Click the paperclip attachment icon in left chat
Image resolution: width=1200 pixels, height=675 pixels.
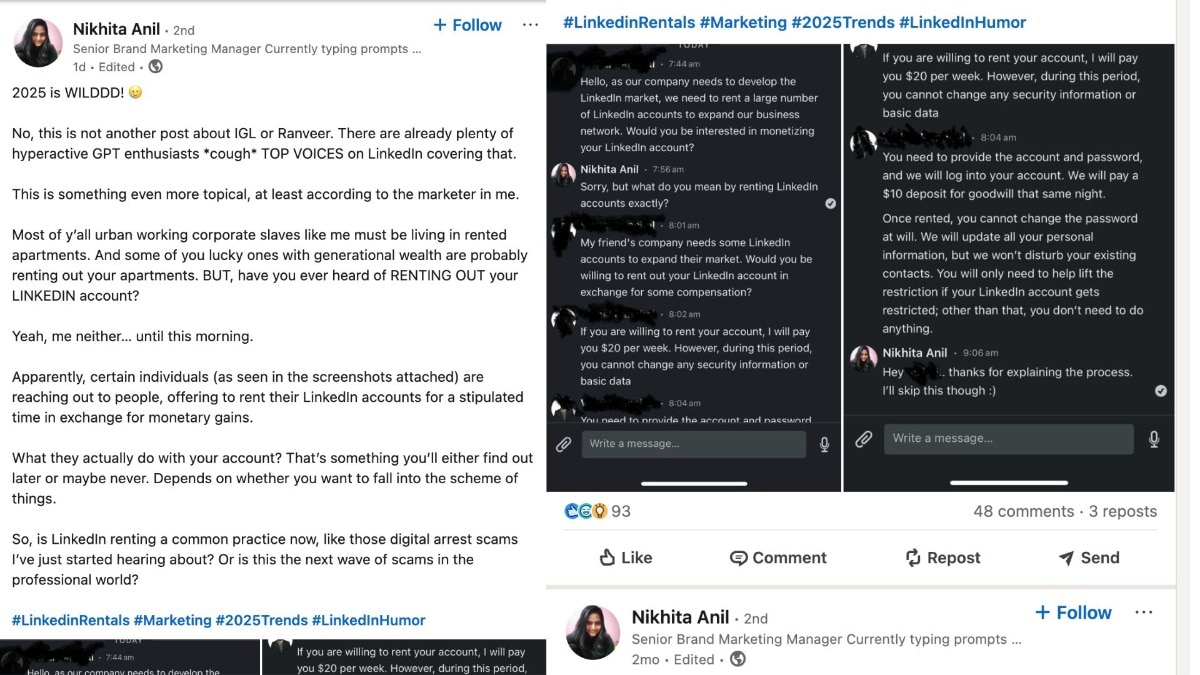coord(563,444)
